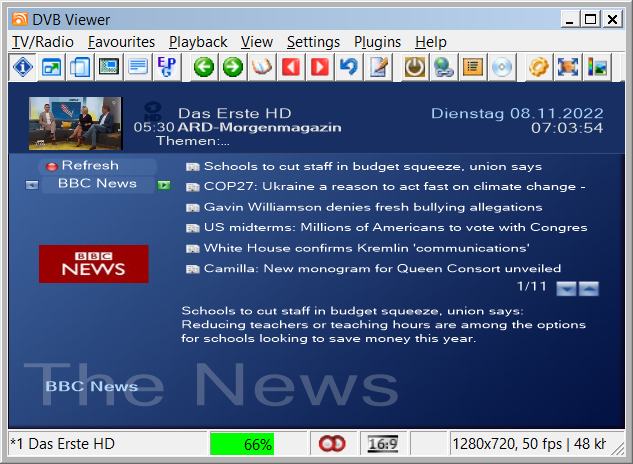Open the TV/Radio menu
The width and height of the screenshot is (633, 464).
tap(43, 42)
